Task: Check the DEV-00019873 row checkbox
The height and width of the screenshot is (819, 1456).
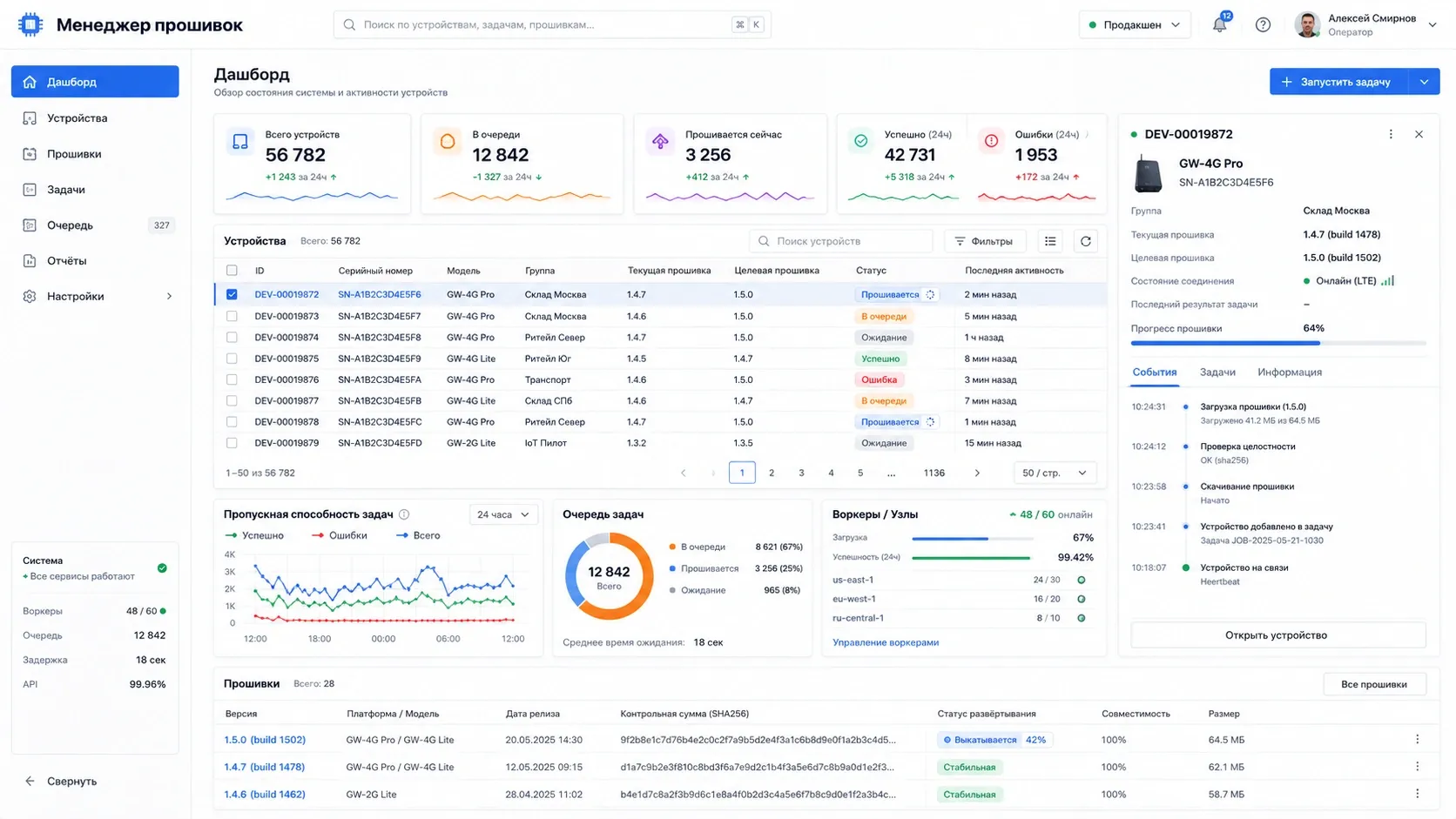Action: (x=232, y=316)
